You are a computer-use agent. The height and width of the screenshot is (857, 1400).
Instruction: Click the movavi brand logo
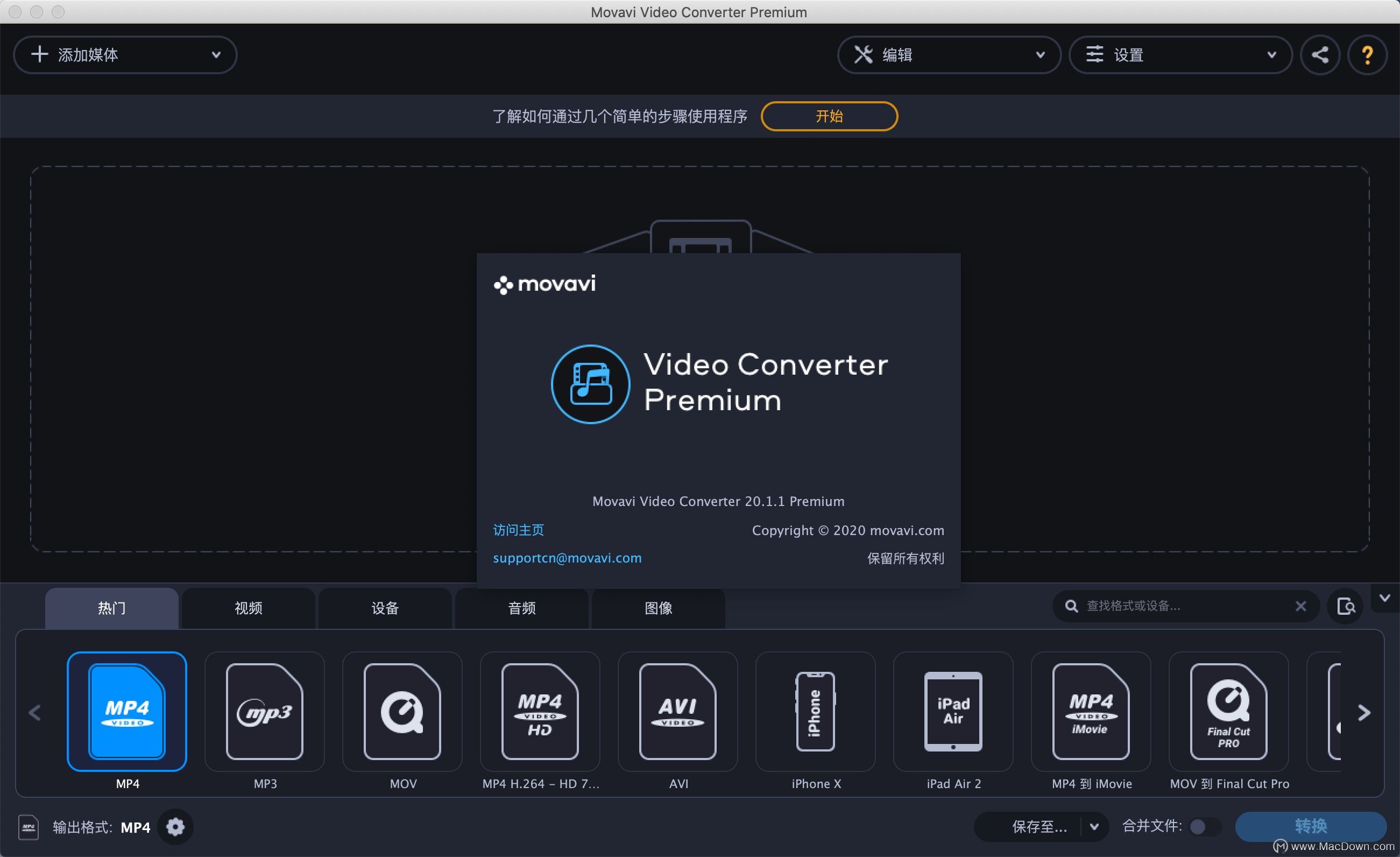[545, 284]
